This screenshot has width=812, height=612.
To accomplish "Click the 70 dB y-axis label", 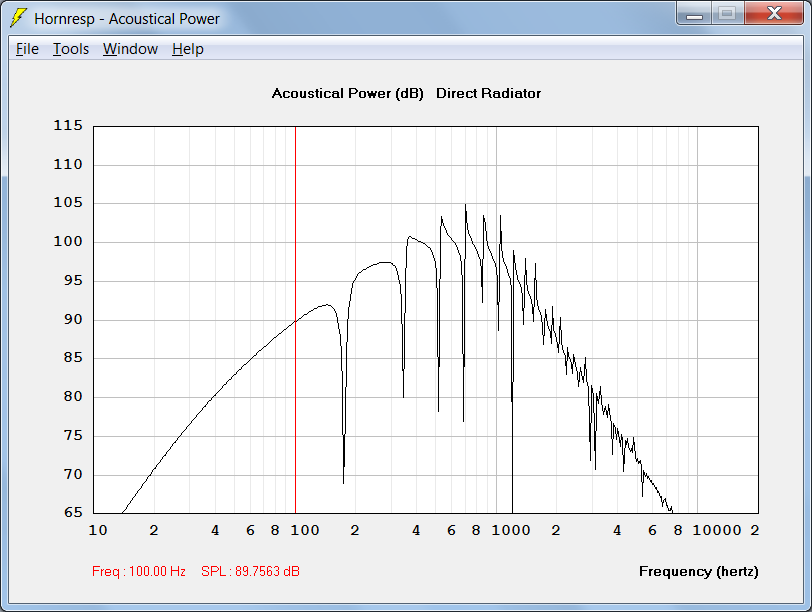I will (x=73, y=474).
